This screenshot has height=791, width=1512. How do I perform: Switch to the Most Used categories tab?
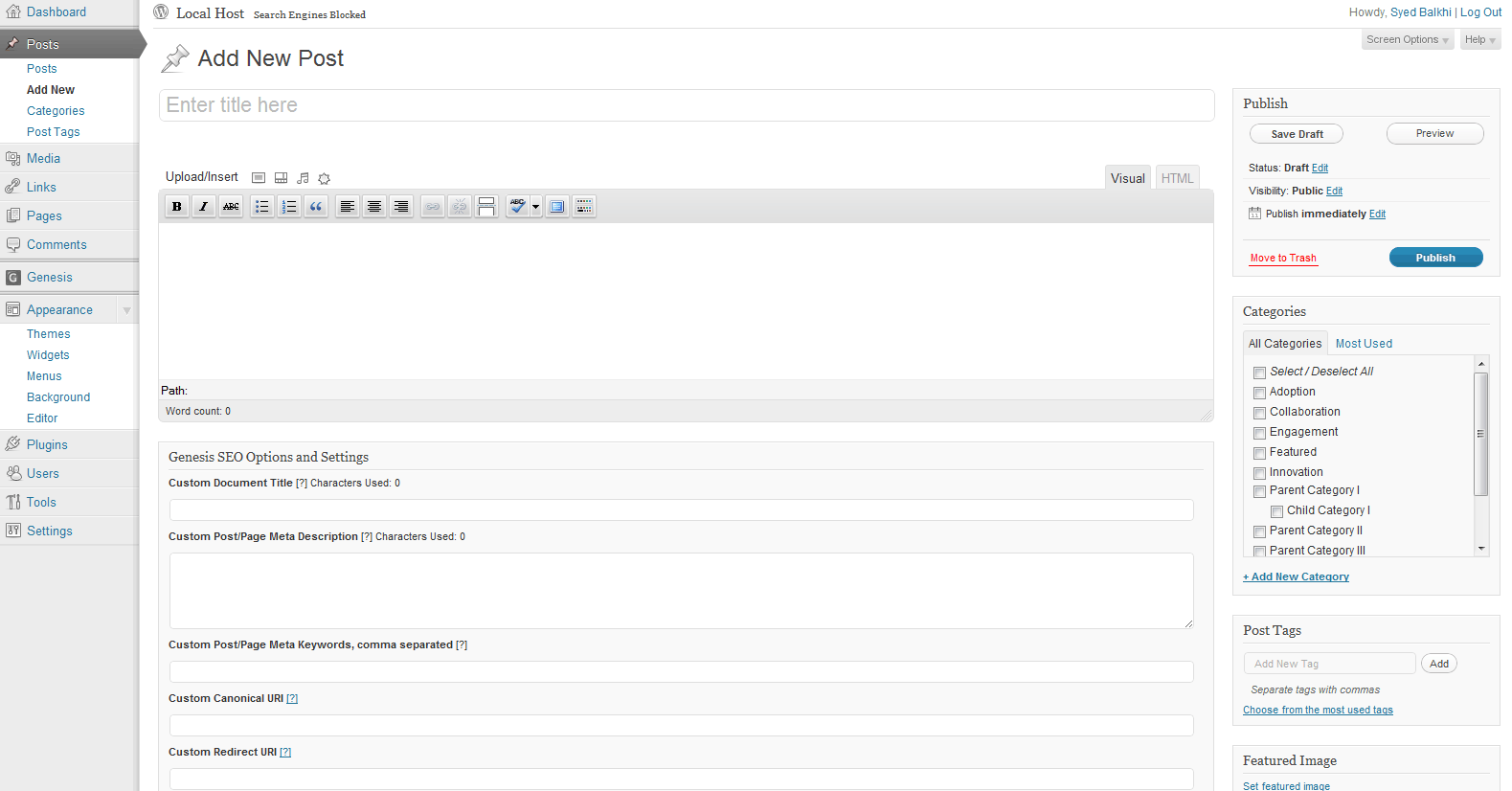tap(1364, 344)
